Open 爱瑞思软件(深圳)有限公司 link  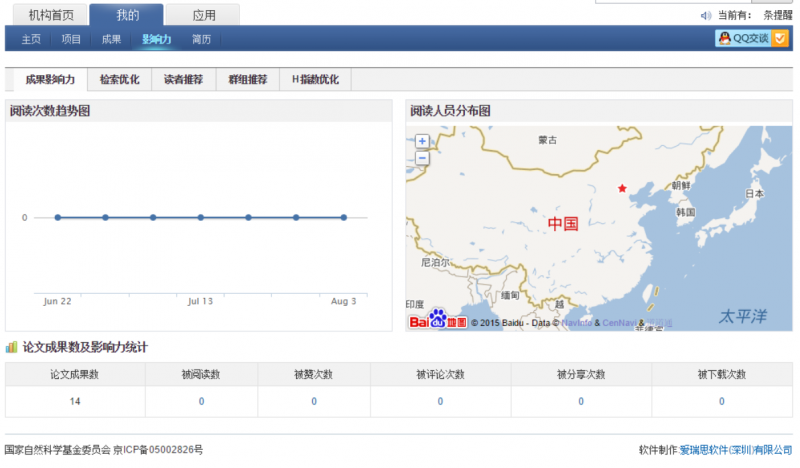tap(735, 450)
